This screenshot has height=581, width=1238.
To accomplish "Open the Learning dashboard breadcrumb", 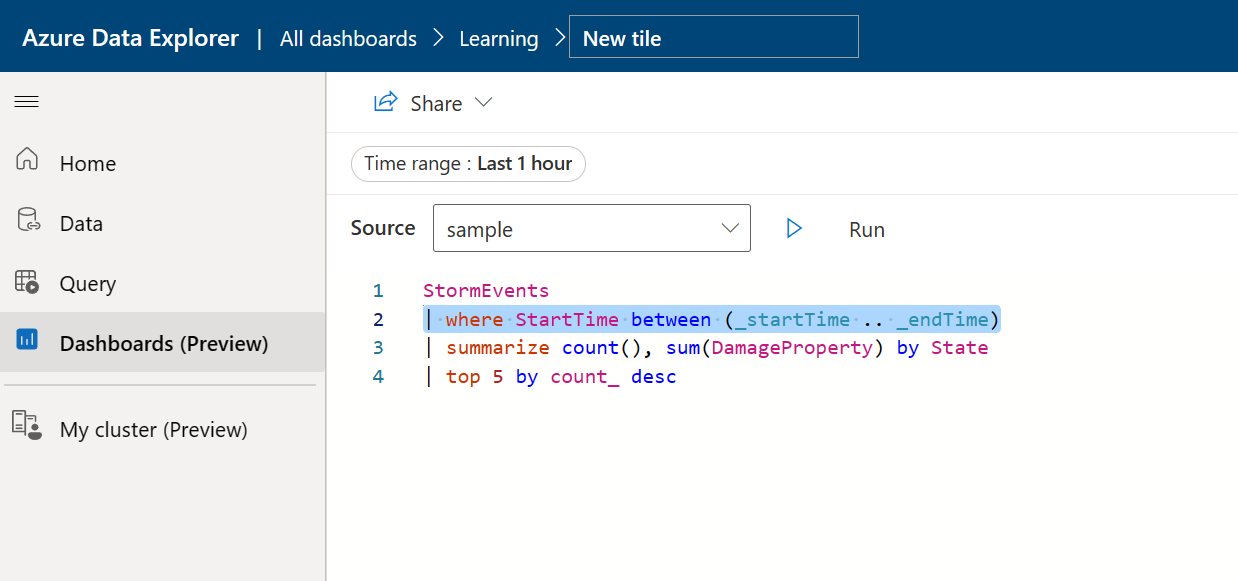I will [499, 39].
